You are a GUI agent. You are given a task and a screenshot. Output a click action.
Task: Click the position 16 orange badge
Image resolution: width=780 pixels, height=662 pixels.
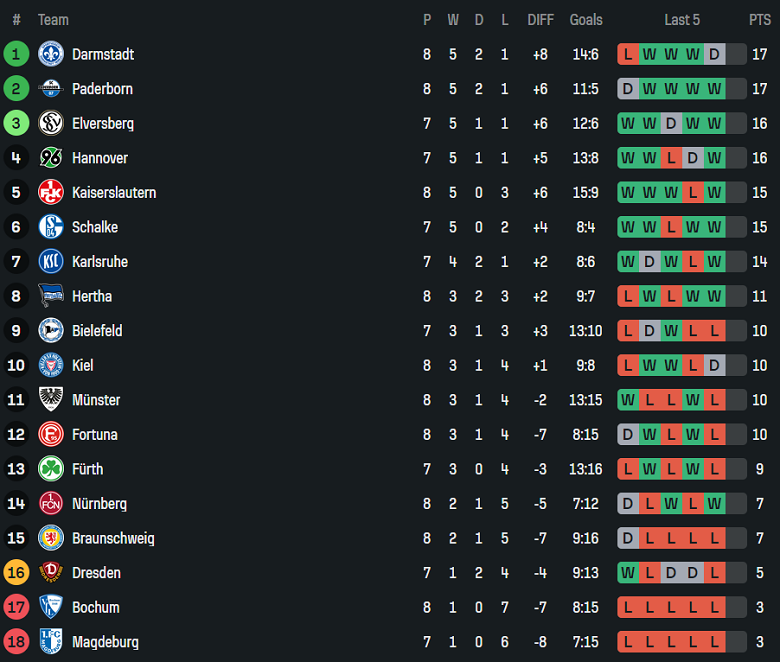(x=16, y=573)
